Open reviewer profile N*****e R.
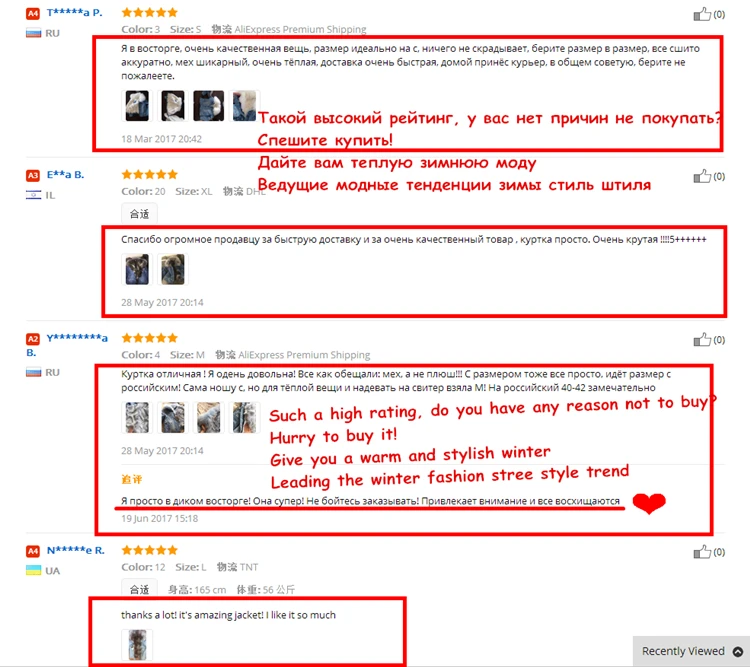This screenshot has height=667, width=750. [76, 550]
